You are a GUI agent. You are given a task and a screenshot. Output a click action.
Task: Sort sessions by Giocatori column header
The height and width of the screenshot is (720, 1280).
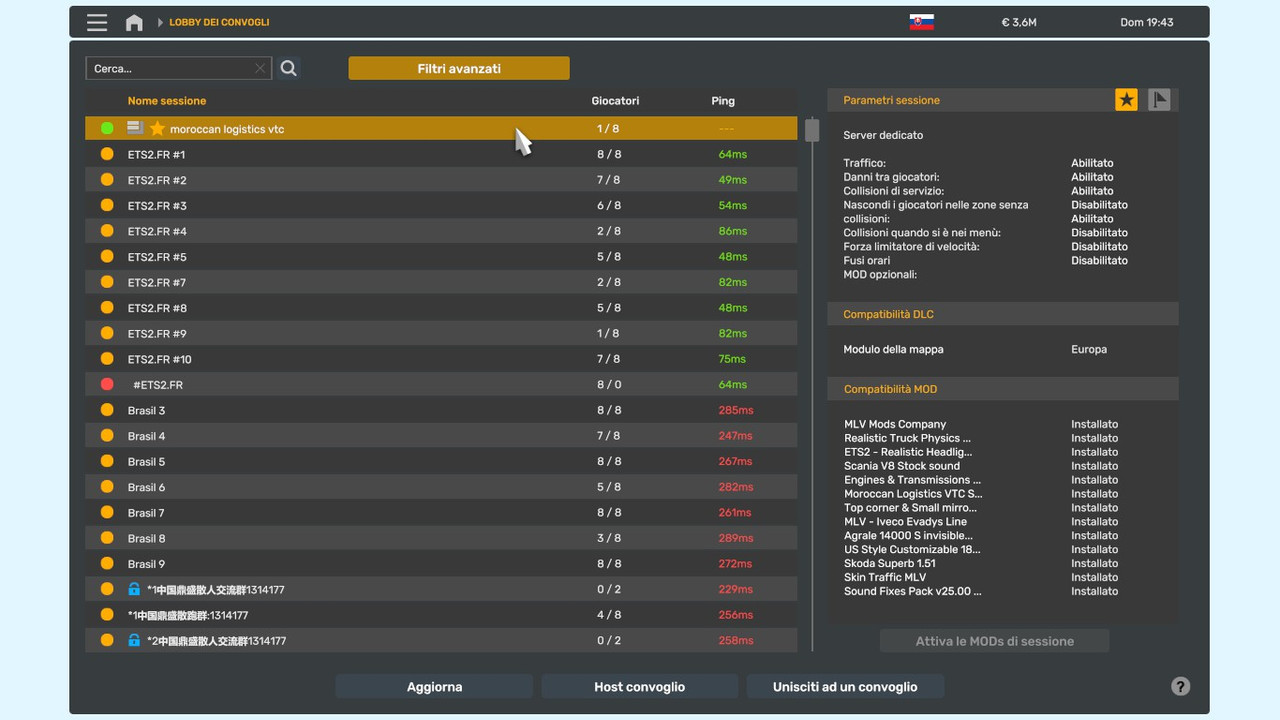coord(615,101)
